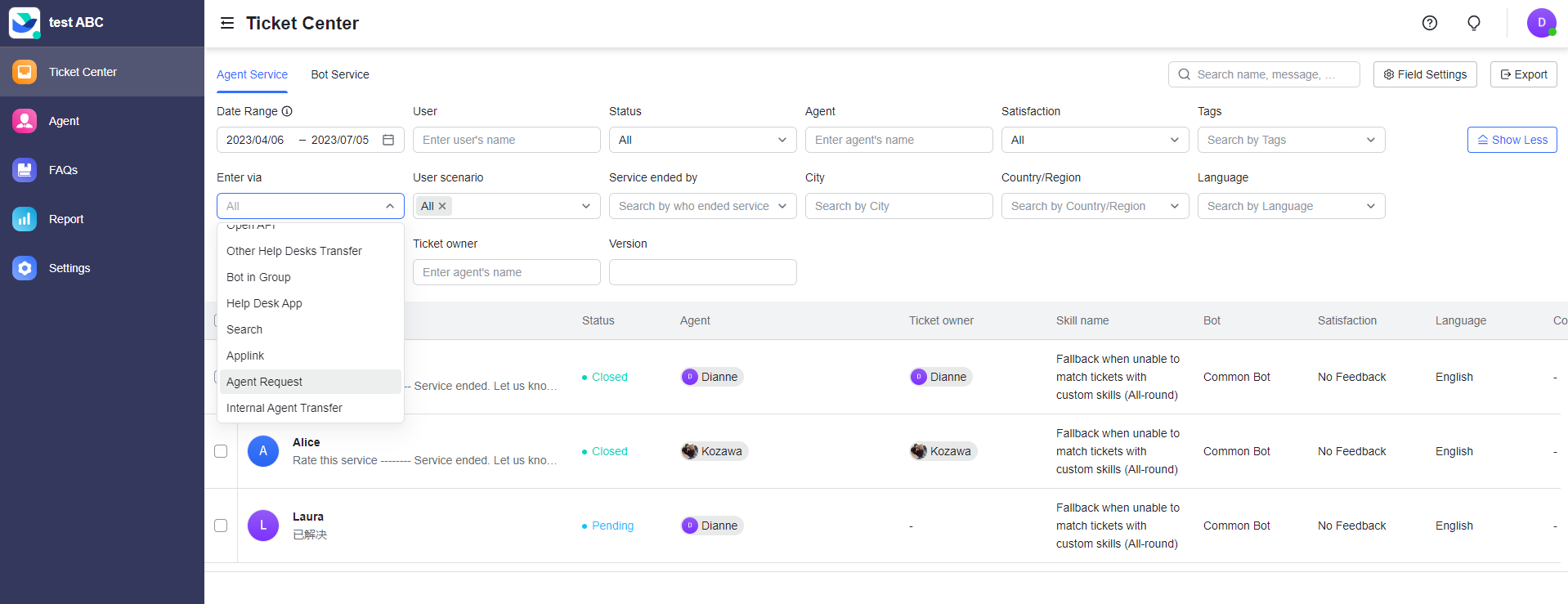Collapse sidebar with hamburger menu icon
Screen dimensions: 1568x604
(x=227, y=23)
